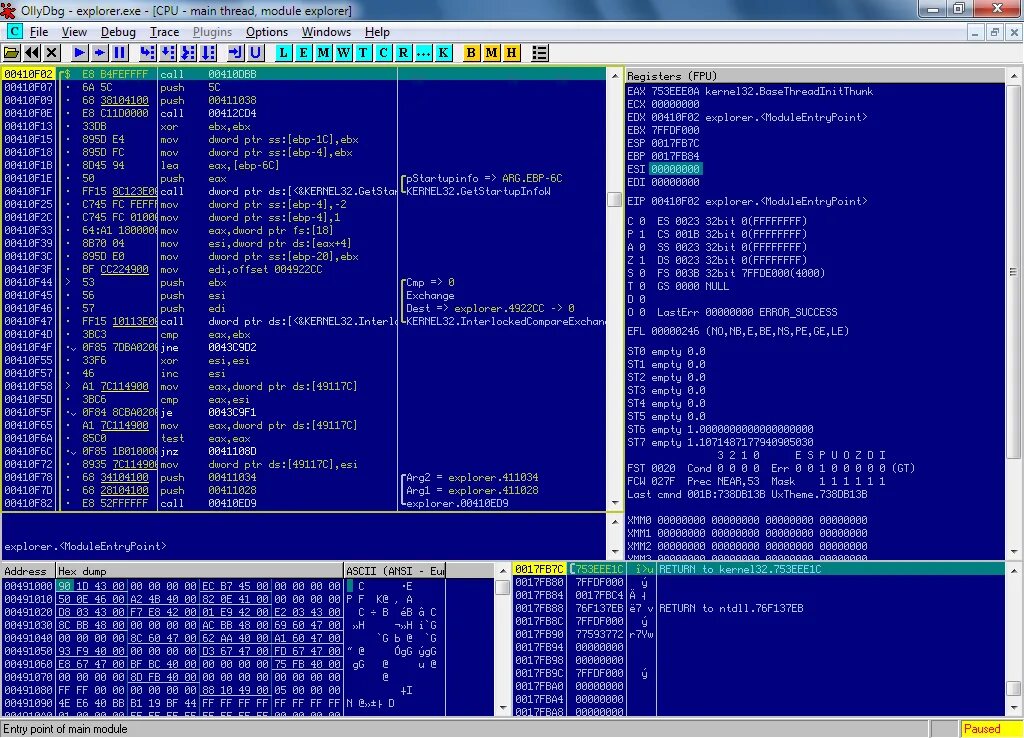Click the disassembly pane scrollbar thumb
The image size is (1024, 738).
(x=614, y=199)
